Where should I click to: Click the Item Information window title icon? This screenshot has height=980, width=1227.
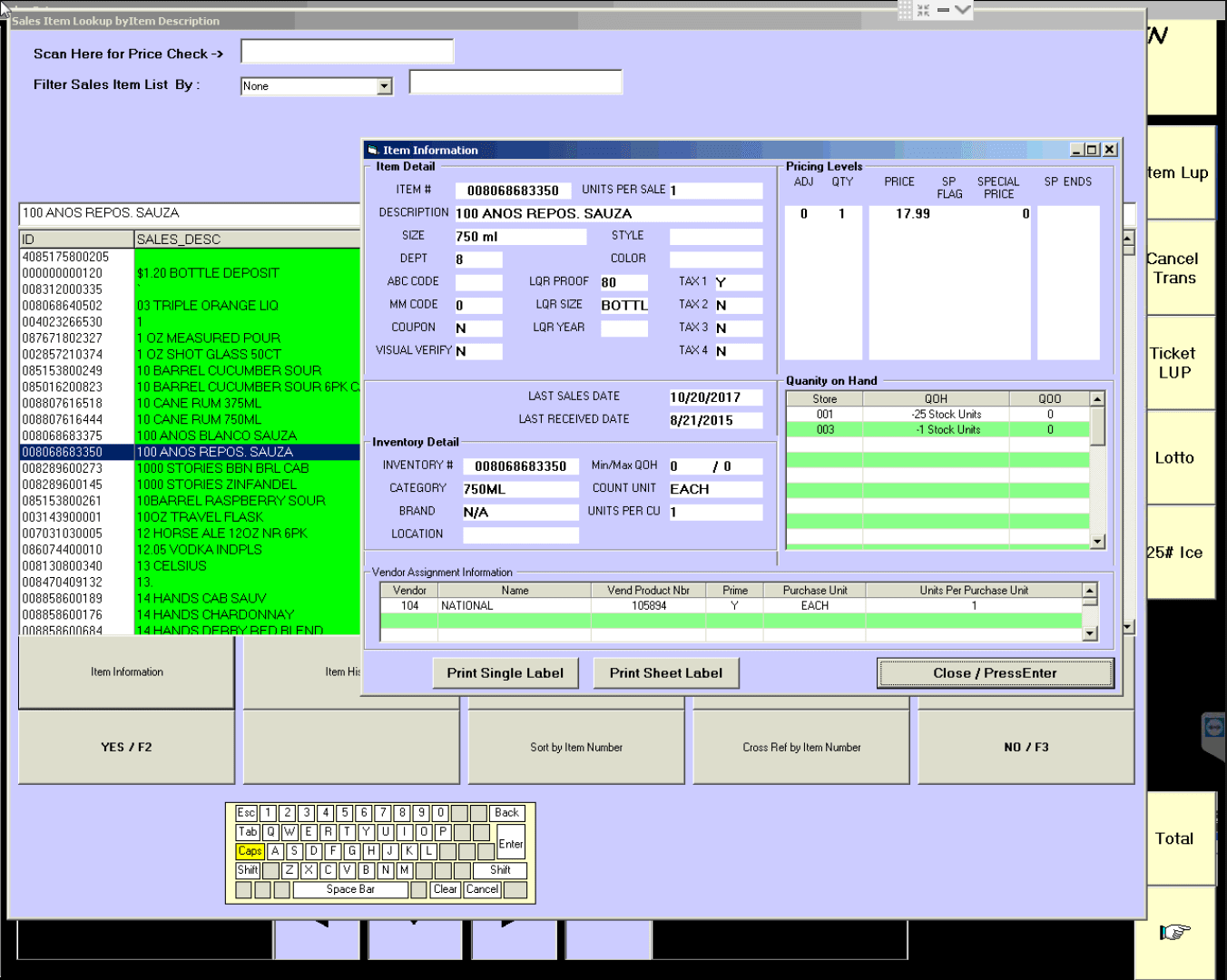pos(372,150)
